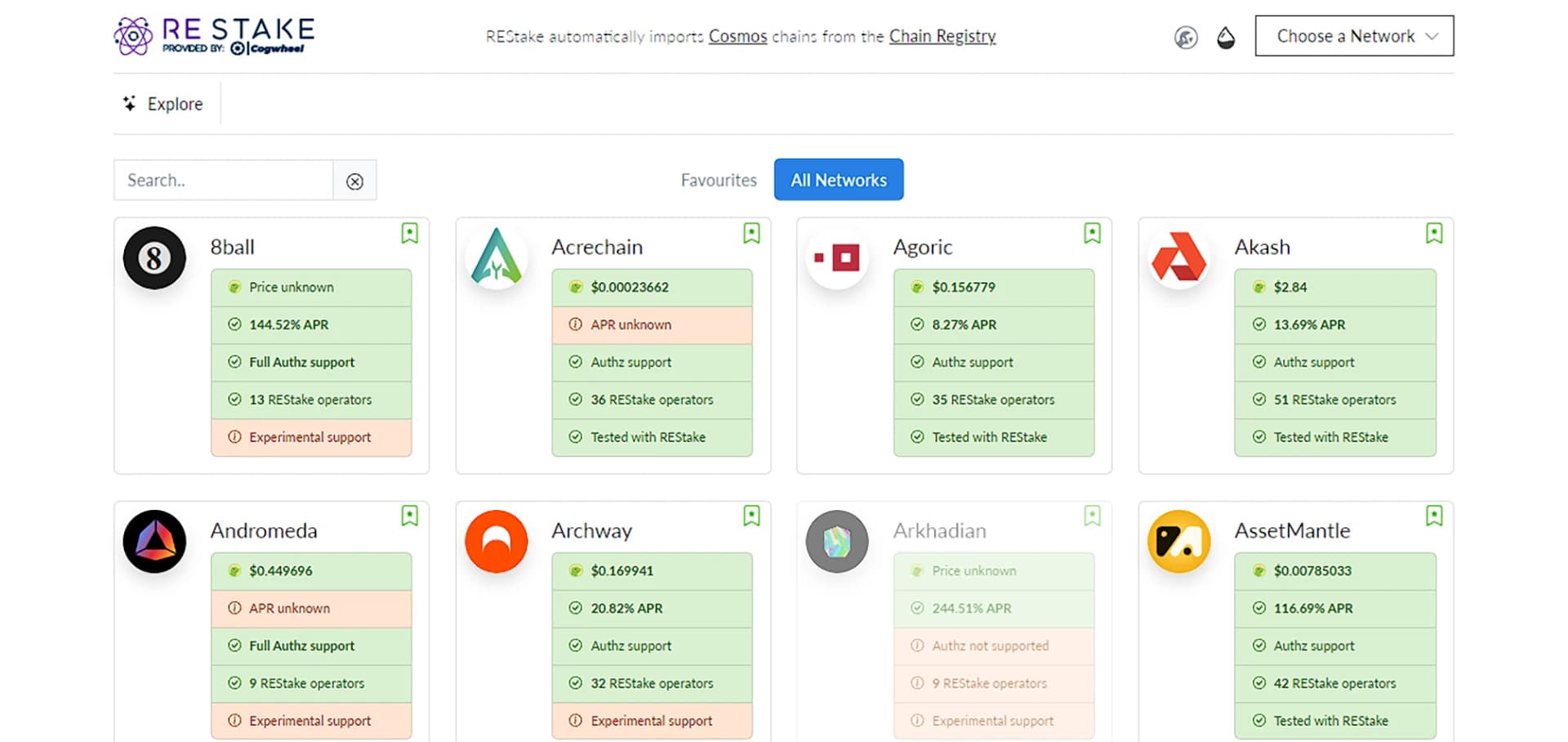
Task: Bookmark the Akash network
Action: click(x=1434, y=234)
